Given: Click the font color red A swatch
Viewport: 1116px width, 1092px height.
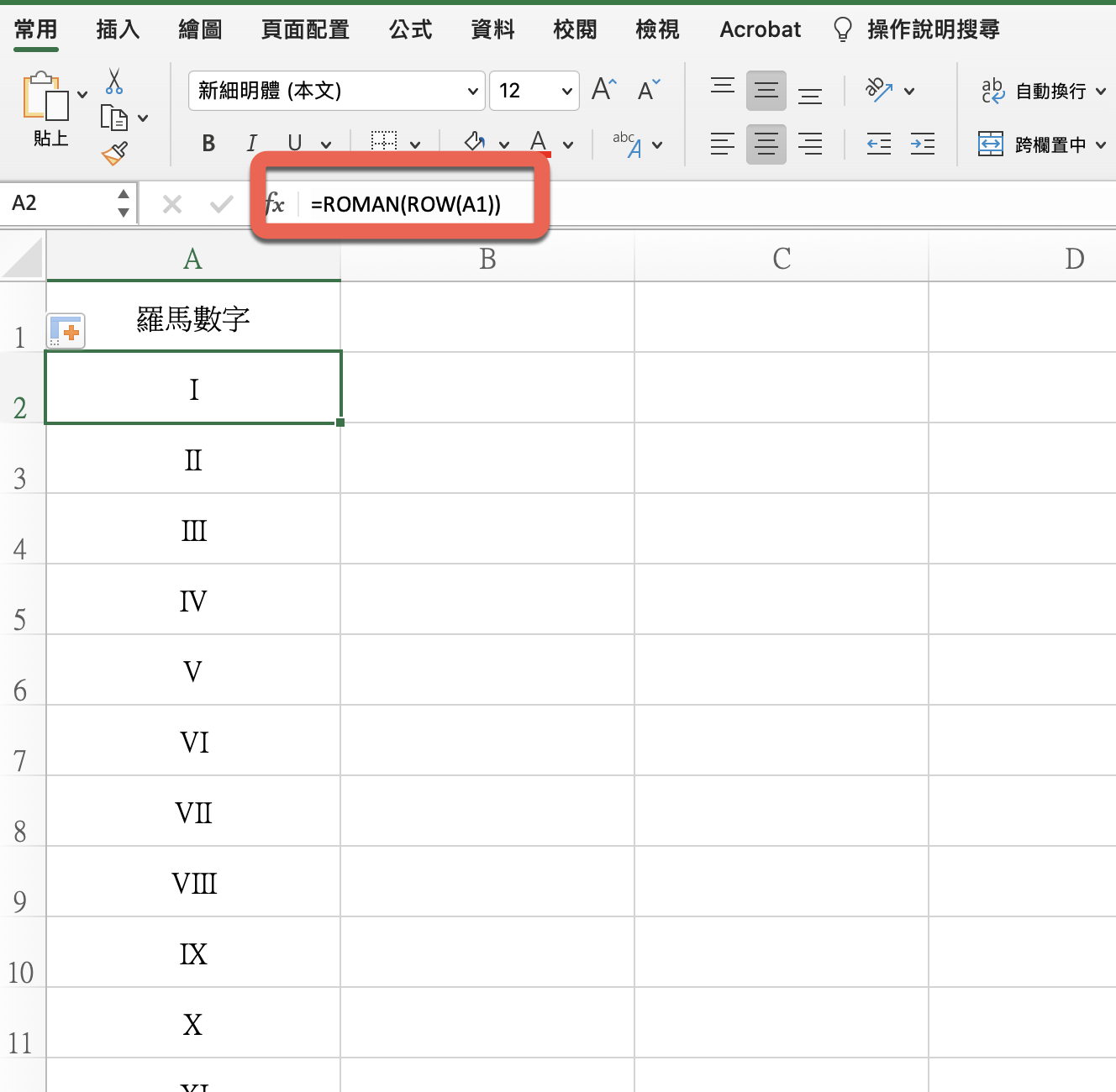Looking at the screenshot, I should point(539,144).
